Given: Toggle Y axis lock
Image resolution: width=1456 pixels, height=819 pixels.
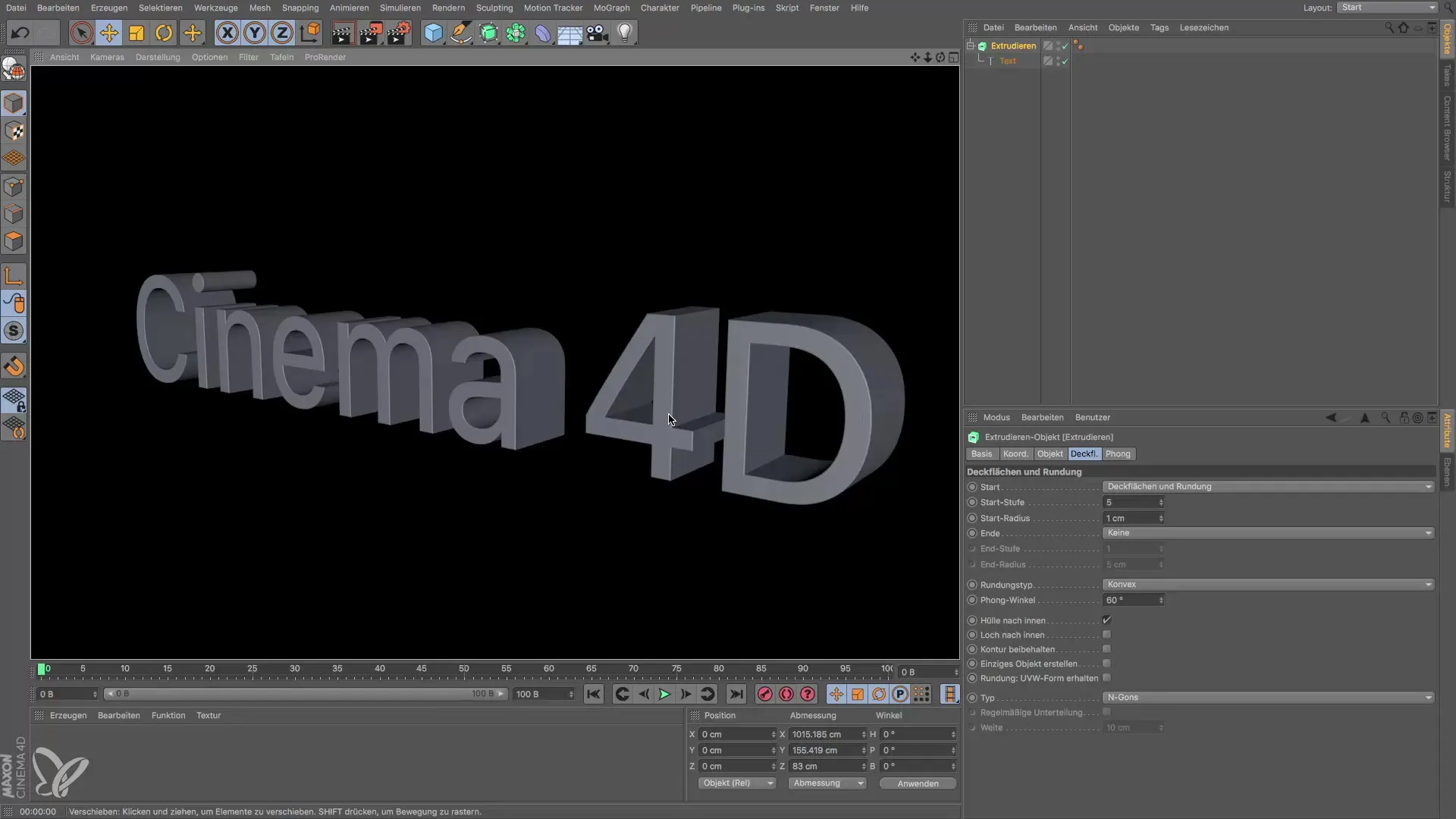Looking at the screenshot, I should click(x=255, y=33).
